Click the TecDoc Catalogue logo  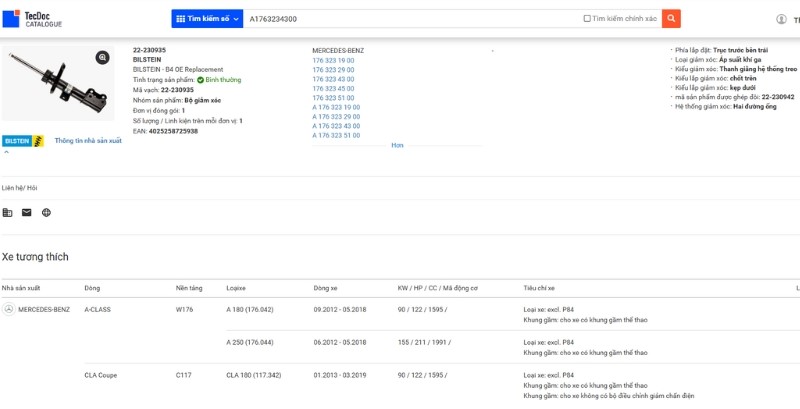(33, 19)
